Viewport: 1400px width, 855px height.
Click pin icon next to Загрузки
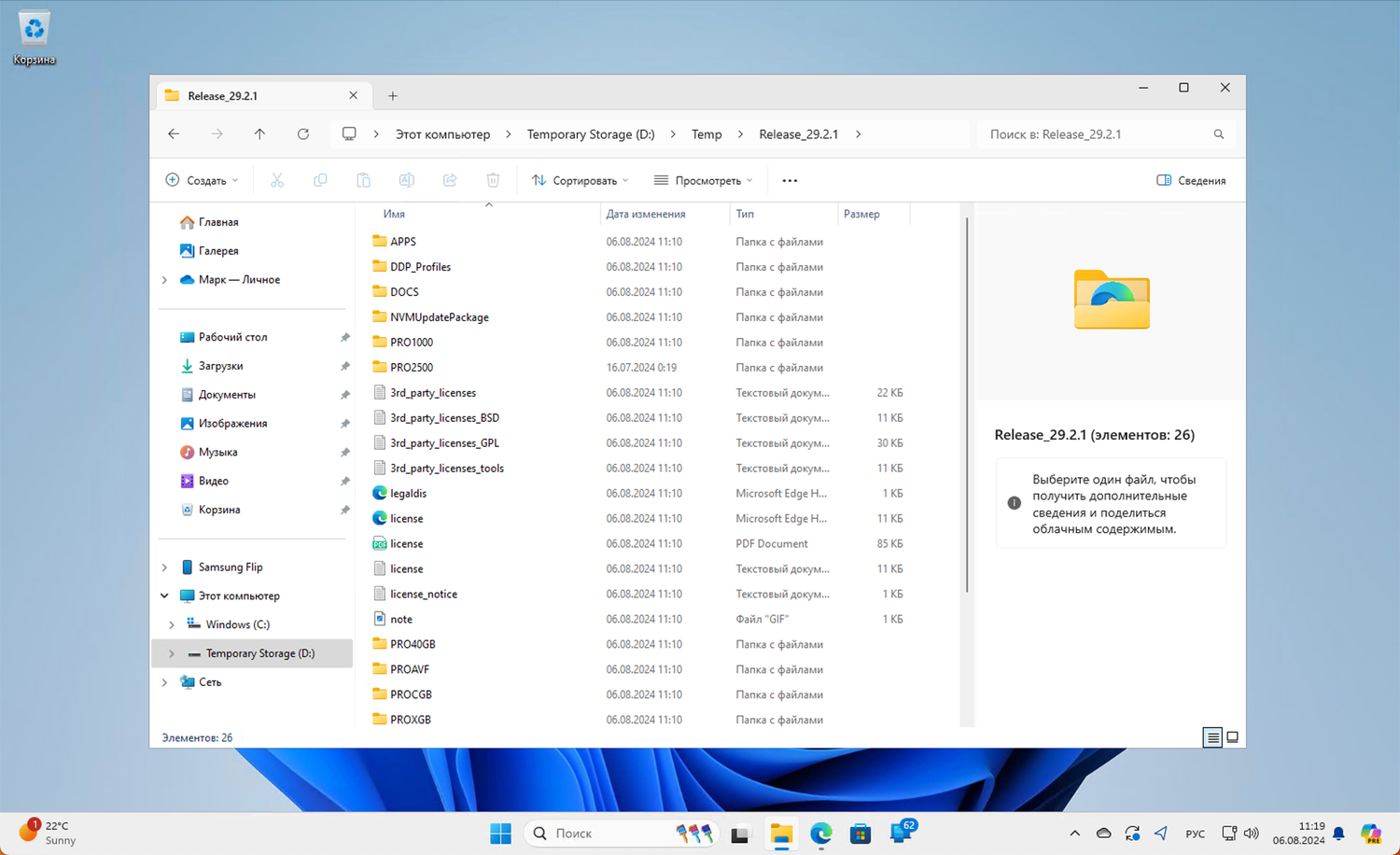345,367
